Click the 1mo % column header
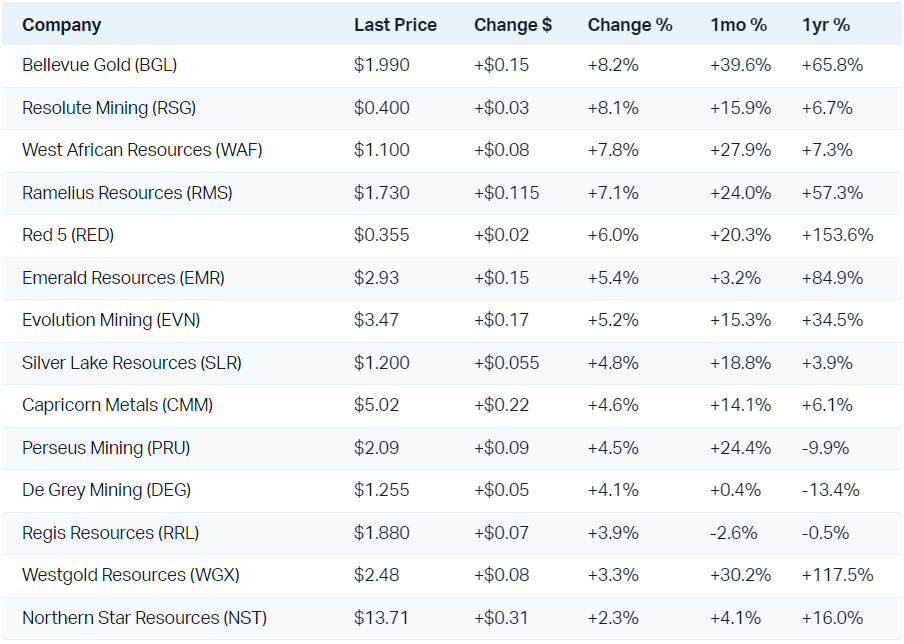The height and width of the screenshot is (644, 904). [x=739, y=25]
